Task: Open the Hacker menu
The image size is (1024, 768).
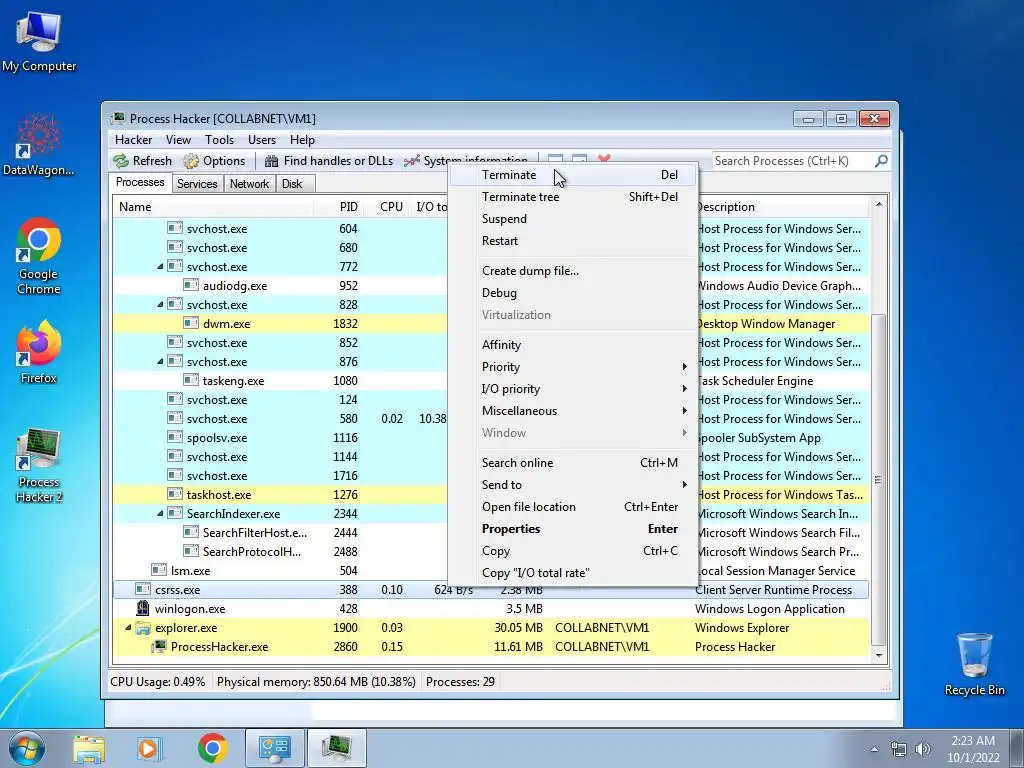Action: 133,140
